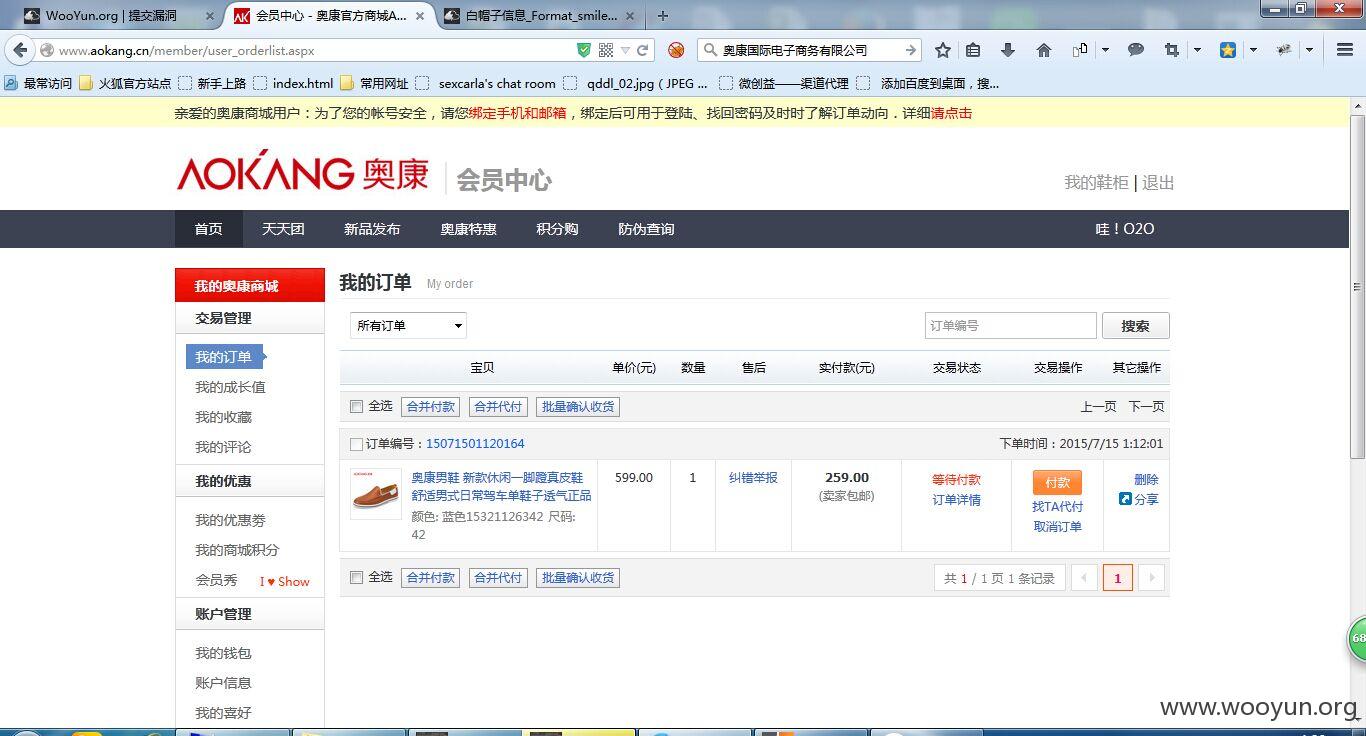The width and height of the screenshot is (1366, 736).
Task: Click the QR code icon in address bar
Action: click(x=606, y=50)
